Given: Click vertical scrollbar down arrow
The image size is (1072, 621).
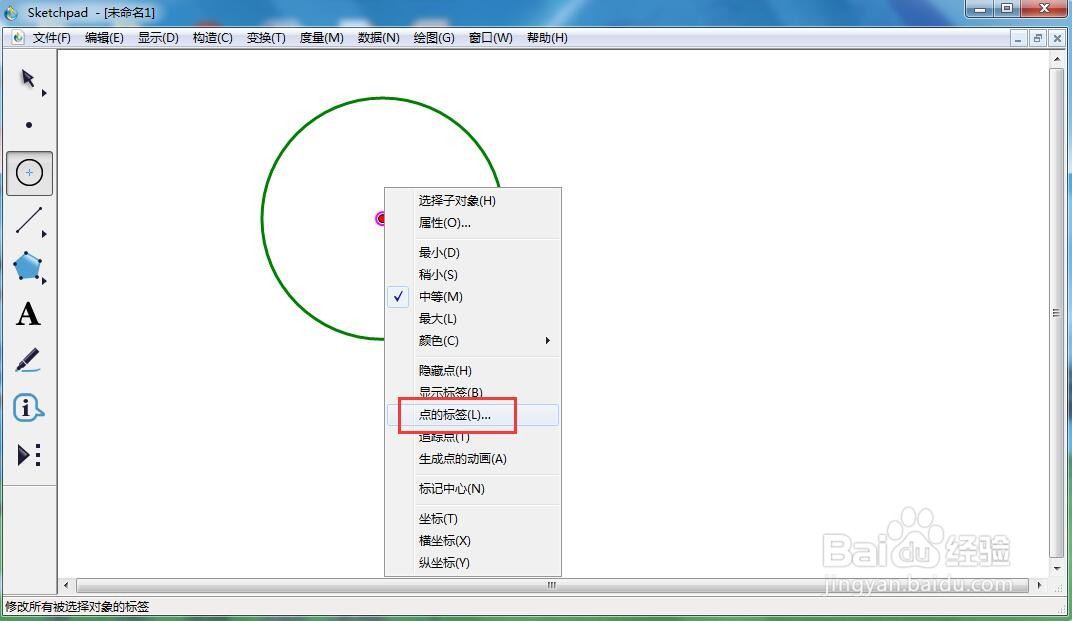Looking at the screenshot, I should point(1057,568).
